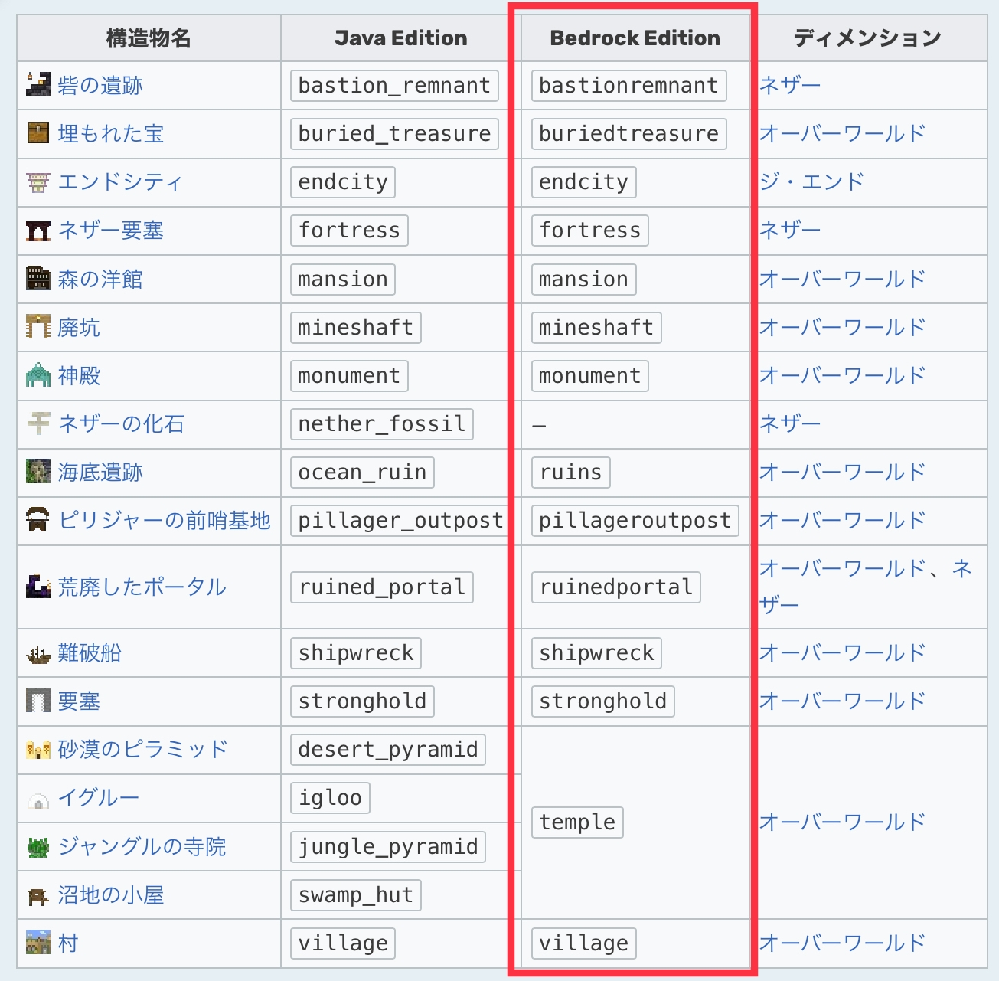Click the Java Edition column header
Viewport: 999px width, 981px height.
click(401, 38)
